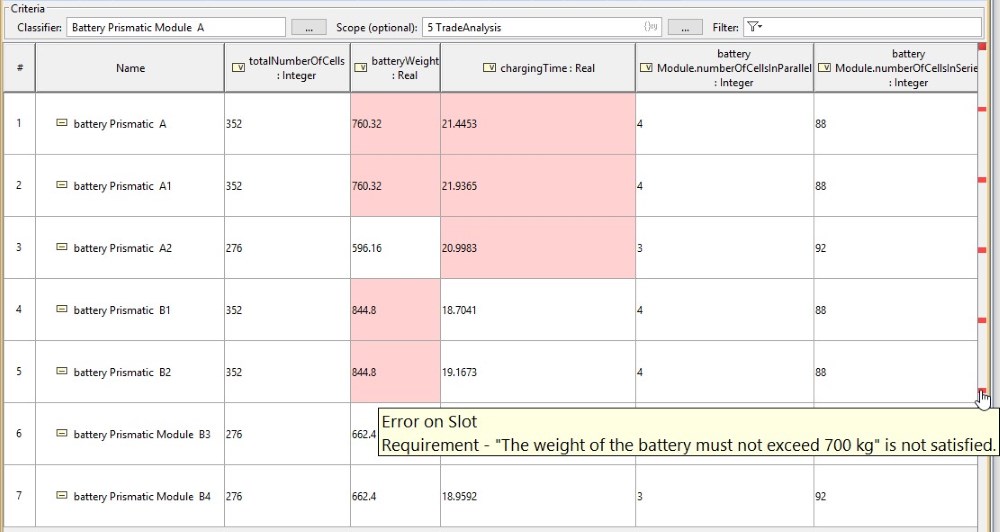Screen dimensions: 1000x532
Task: Click the instance icon beside battery Prismatic B2
Action: [x=62, y=371]
